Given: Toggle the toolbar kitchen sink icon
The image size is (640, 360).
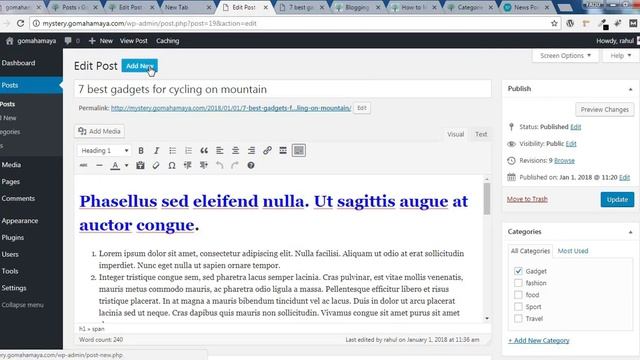Looking at the screenshot, I should [x=299, y=151].
